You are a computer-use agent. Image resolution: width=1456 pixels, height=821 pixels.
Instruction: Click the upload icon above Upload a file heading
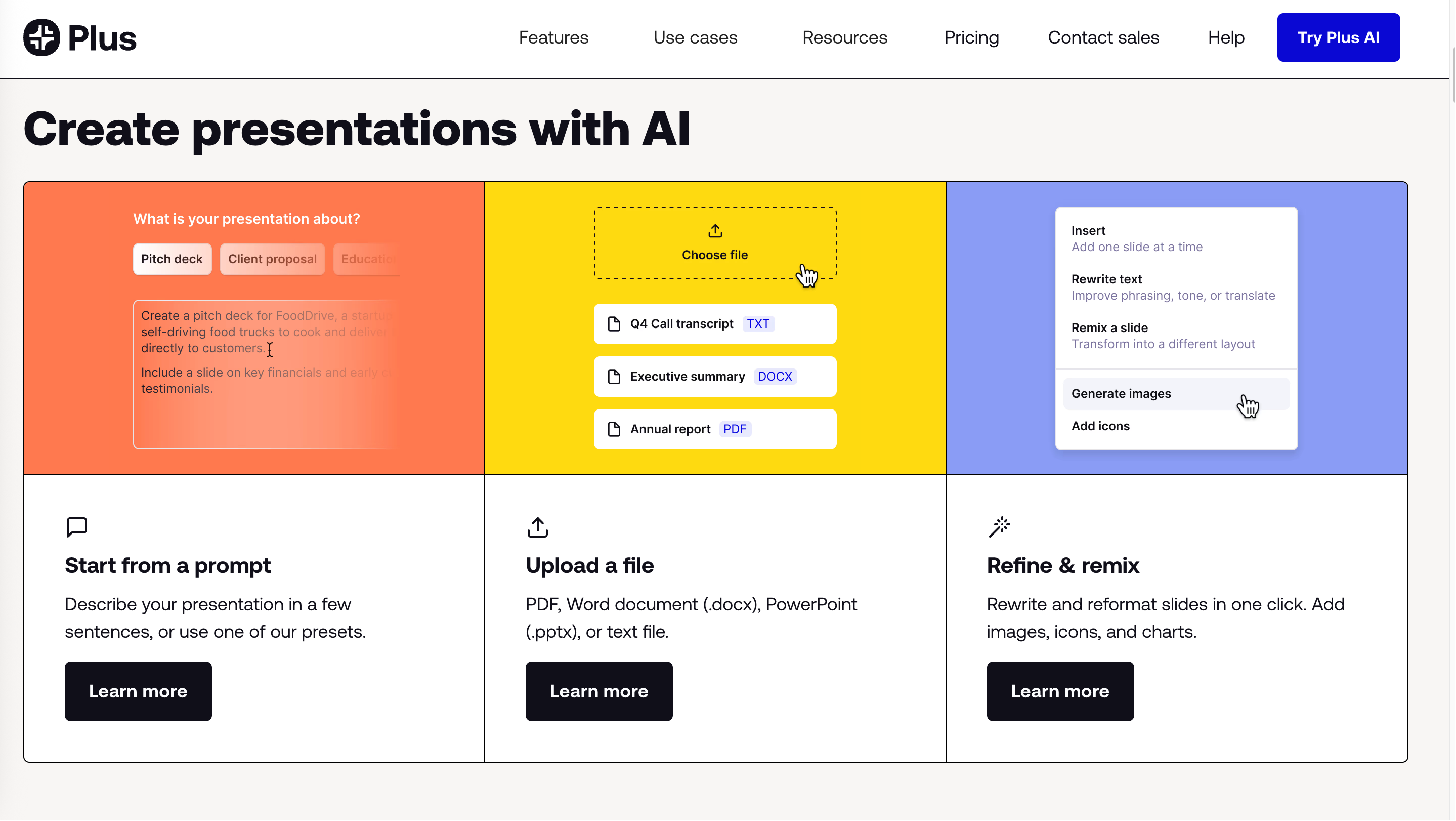point(537,527)
